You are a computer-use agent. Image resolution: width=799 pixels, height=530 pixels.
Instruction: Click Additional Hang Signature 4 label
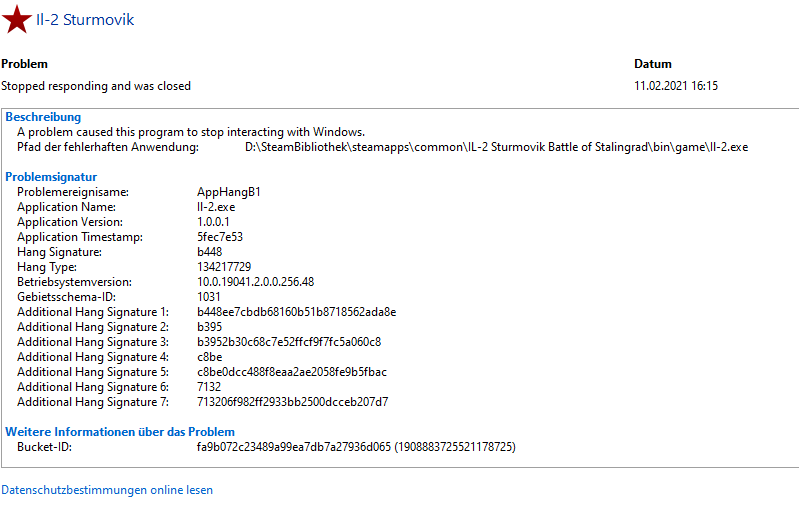[x=93, y=357]
